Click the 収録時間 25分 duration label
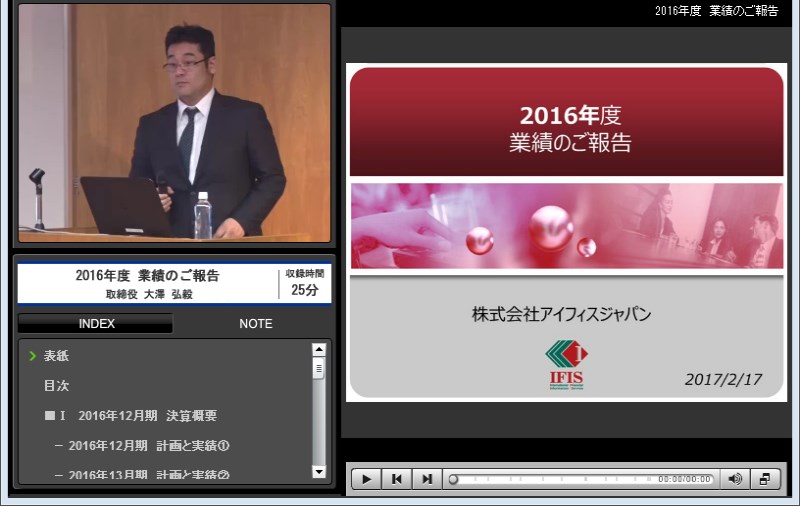This screenshot has height=506, width=800. pyautogui.click(x=305, y=283)
